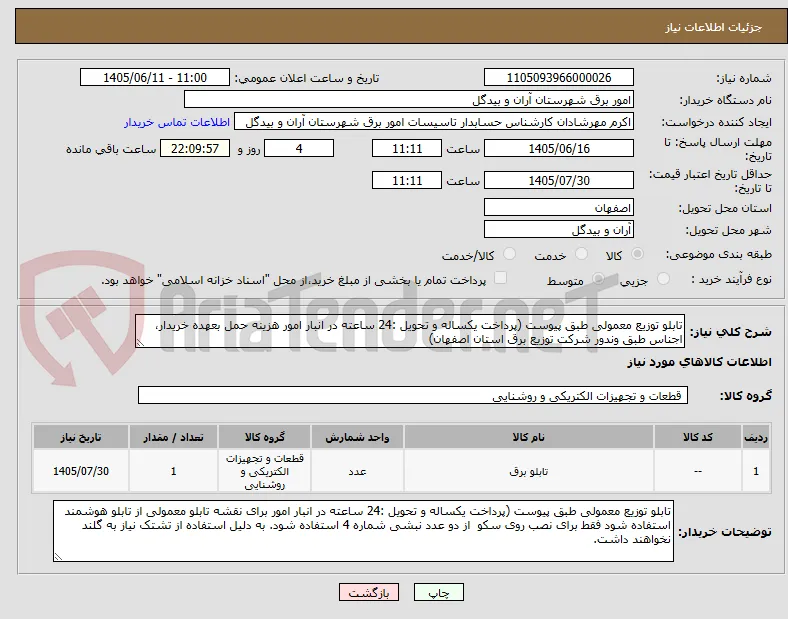Click the resize handle of شرح کلی نیاز textarea

[140, 343]
